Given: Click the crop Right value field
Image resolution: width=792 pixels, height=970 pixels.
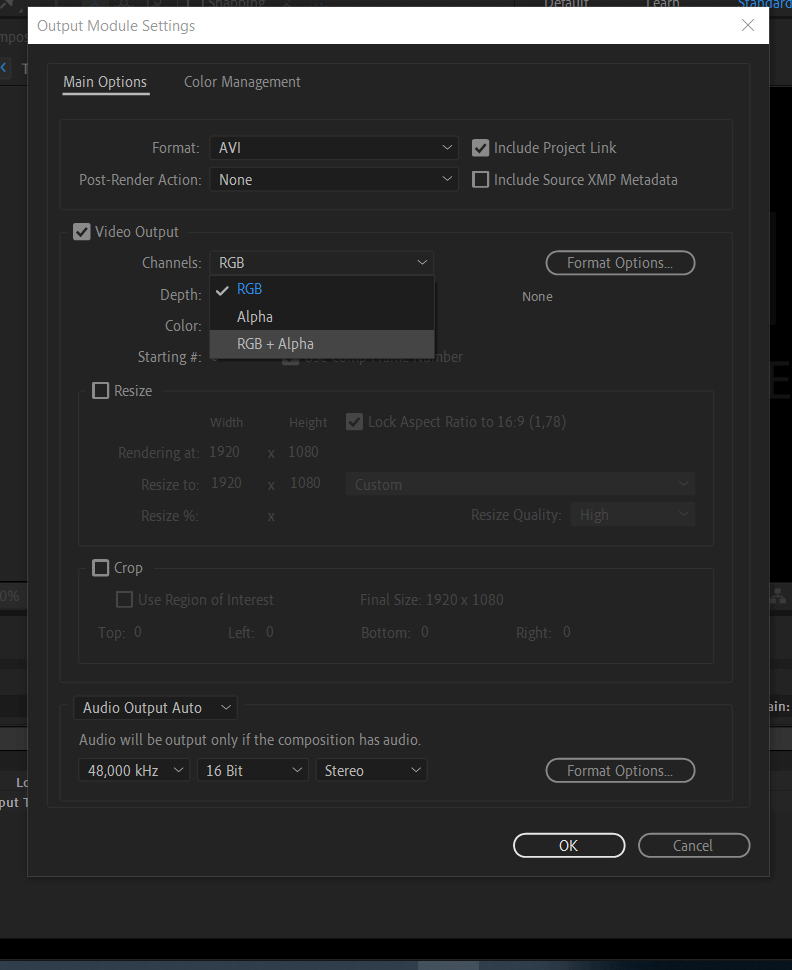Looking at the screenshot, I should coord(567,632).
